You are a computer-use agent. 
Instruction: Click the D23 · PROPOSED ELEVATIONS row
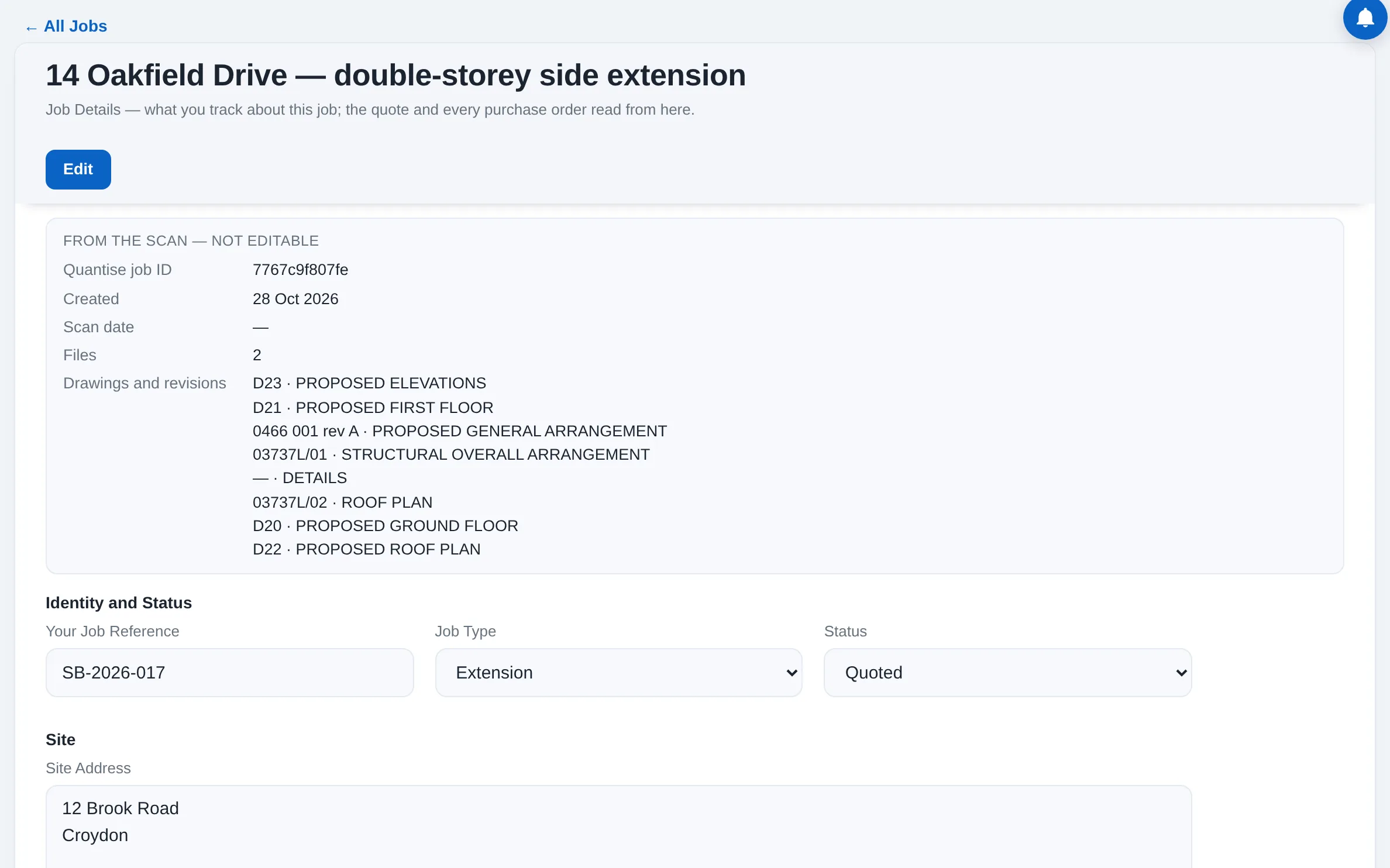(x=369, y=383)
